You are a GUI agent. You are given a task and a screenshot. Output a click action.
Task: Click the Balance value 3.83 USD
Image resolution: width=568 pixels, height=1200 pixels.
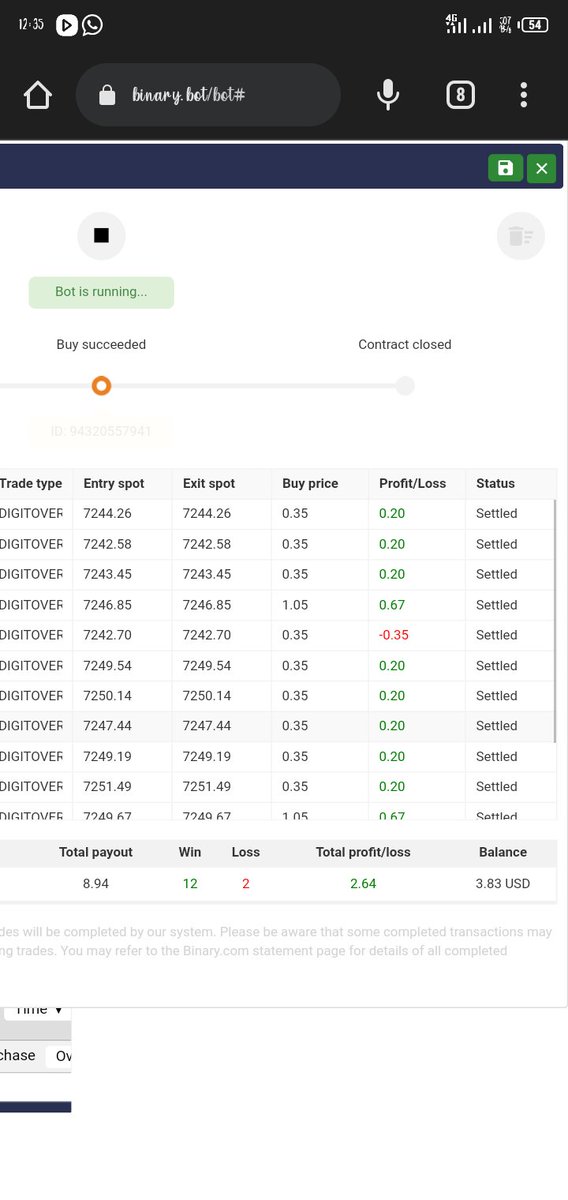tap(503, 883)
